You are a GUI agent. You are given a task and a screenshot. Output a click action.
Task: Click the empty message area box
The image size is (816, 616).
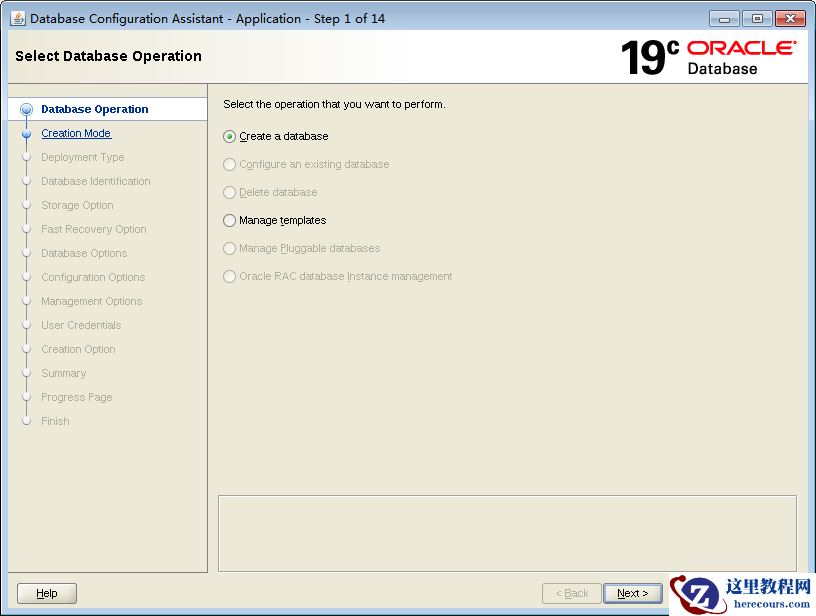[x=507, y=533]
